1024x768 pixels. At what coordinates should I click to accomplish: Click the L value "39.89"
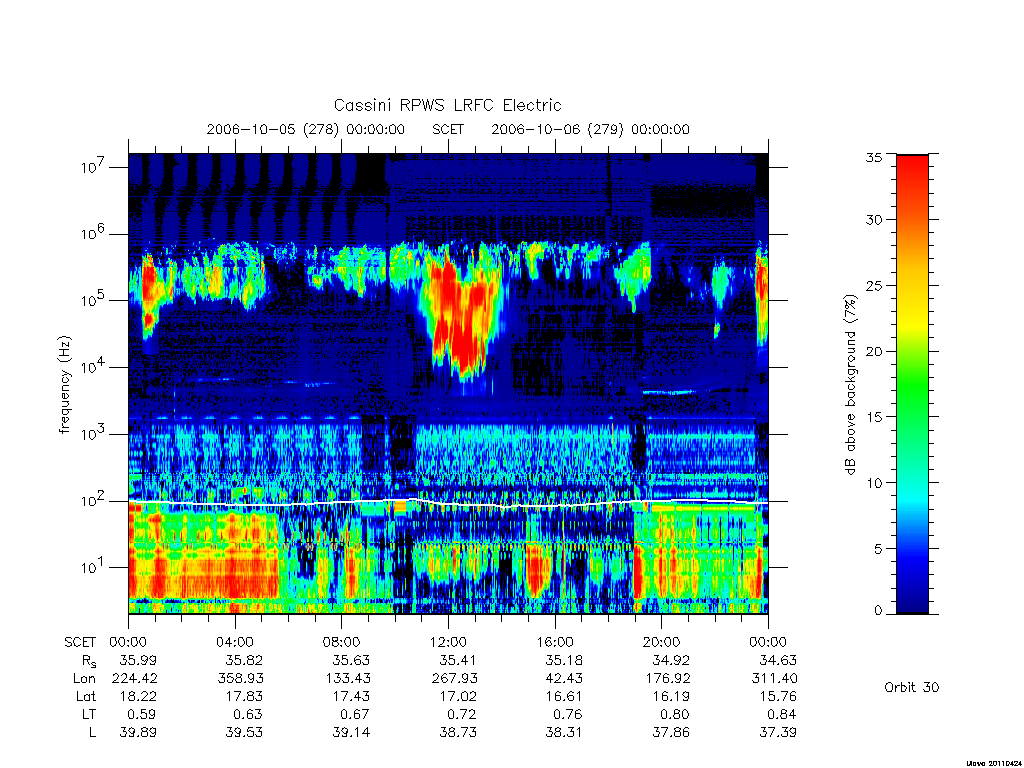point(138,732)
